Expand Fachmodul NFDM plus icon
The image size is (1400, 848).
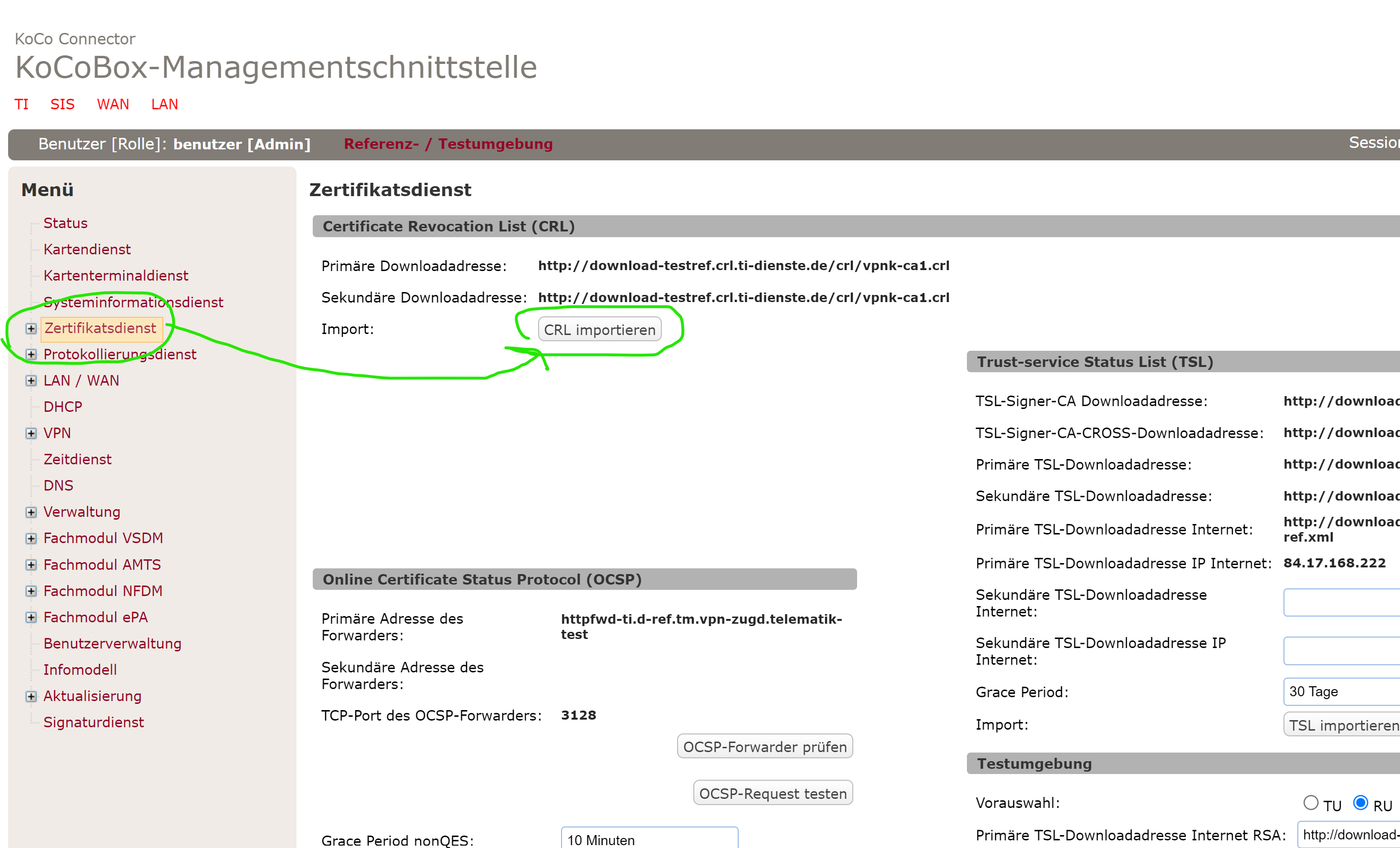coord(31,591)
